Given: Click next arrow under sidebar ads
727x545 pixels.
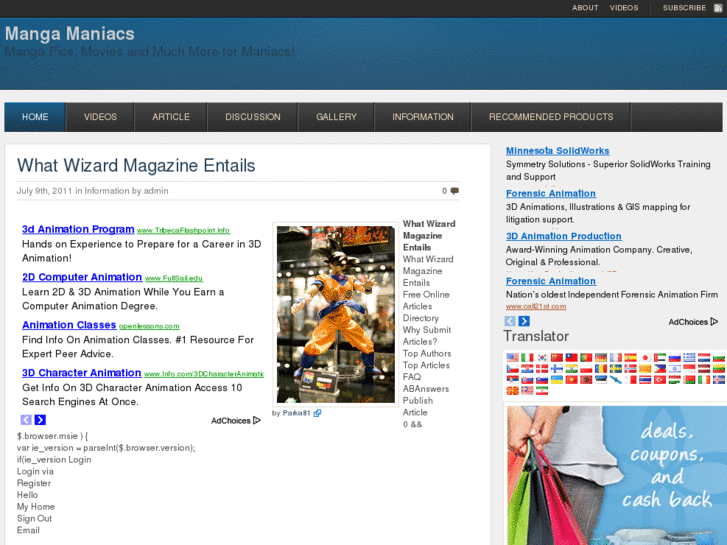Looking at the screenshot, I should pos(524,321).
